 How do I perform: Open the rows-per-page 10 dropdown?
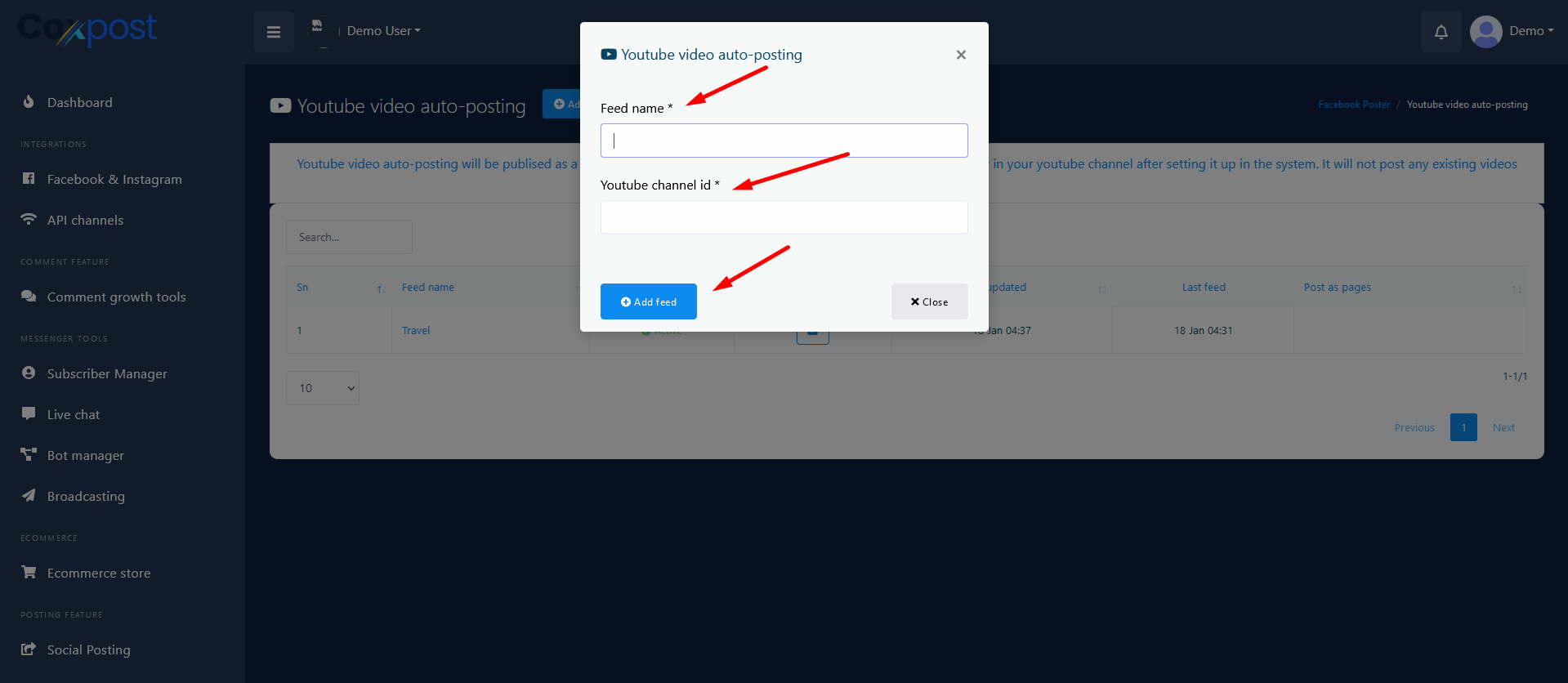[x=323, y=388]
